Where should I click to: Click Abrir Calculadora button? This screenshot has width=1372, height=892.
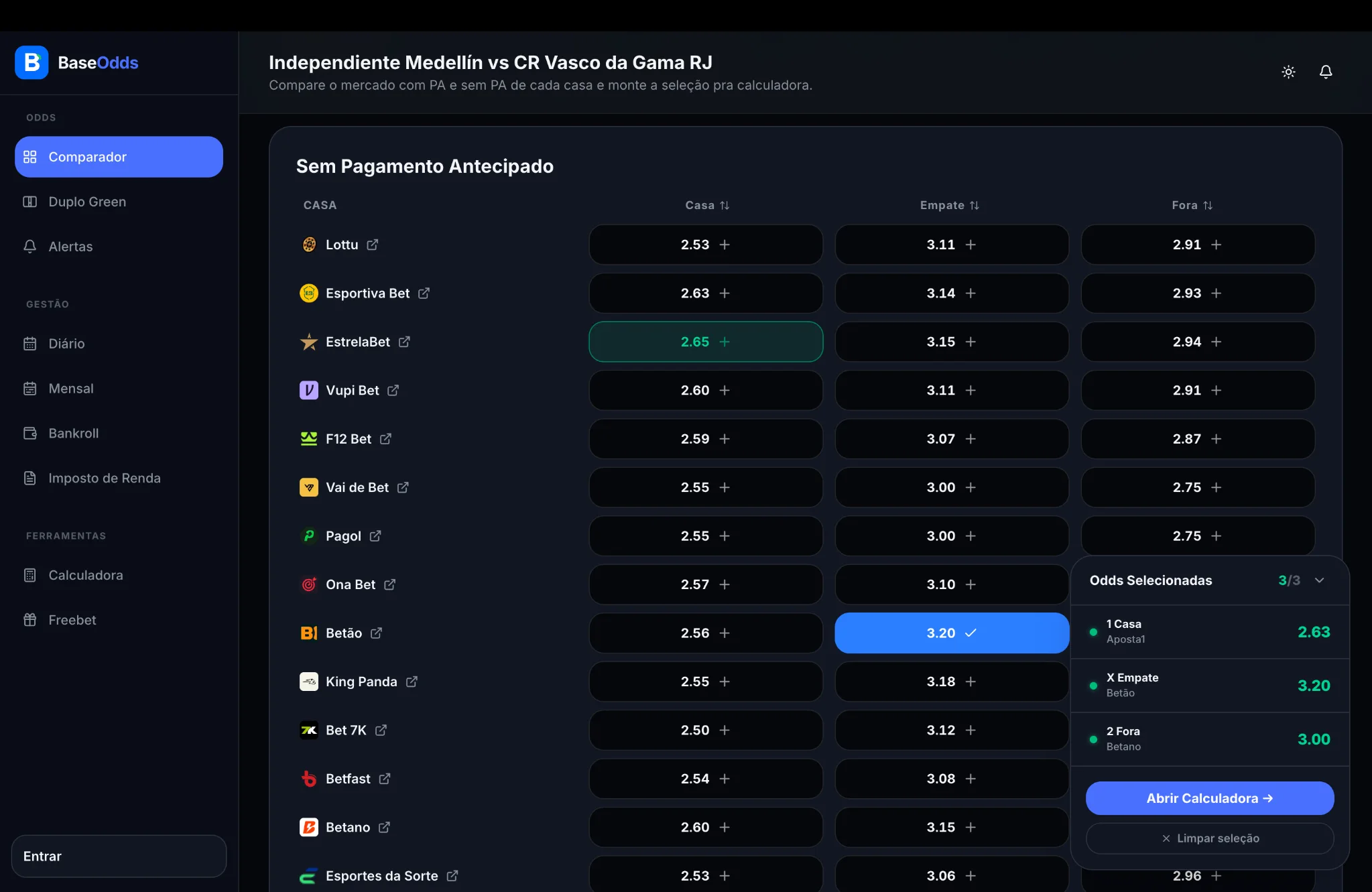coord(1210,798)
